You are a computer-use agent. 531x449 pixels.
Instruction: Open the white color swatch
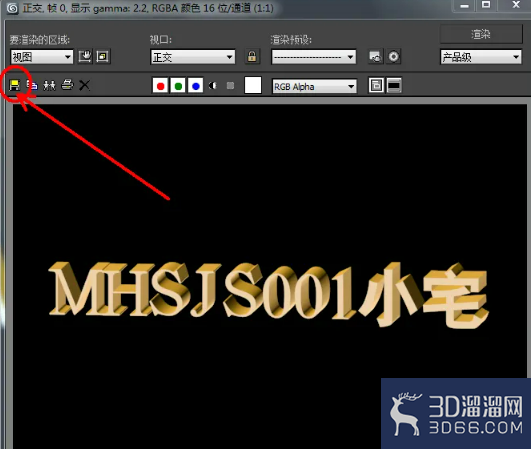253,85
